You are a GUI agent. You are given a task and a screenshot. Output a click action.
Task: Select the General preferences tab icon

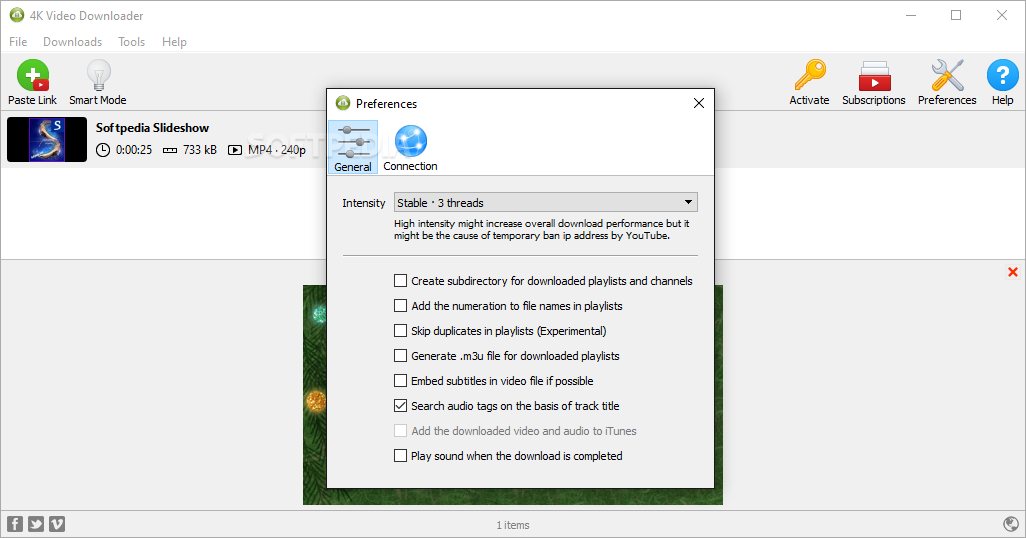pos(353,147)
